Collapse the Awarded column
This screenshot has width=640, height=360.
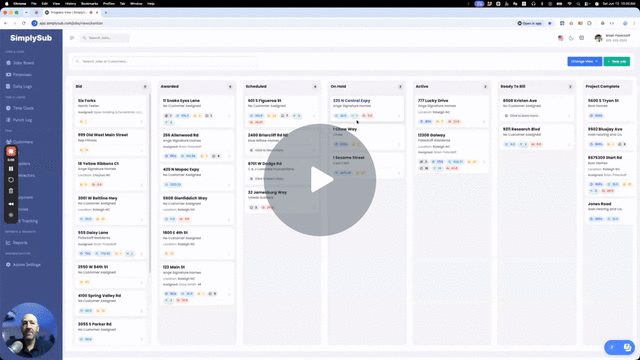(x=230, y=87)
